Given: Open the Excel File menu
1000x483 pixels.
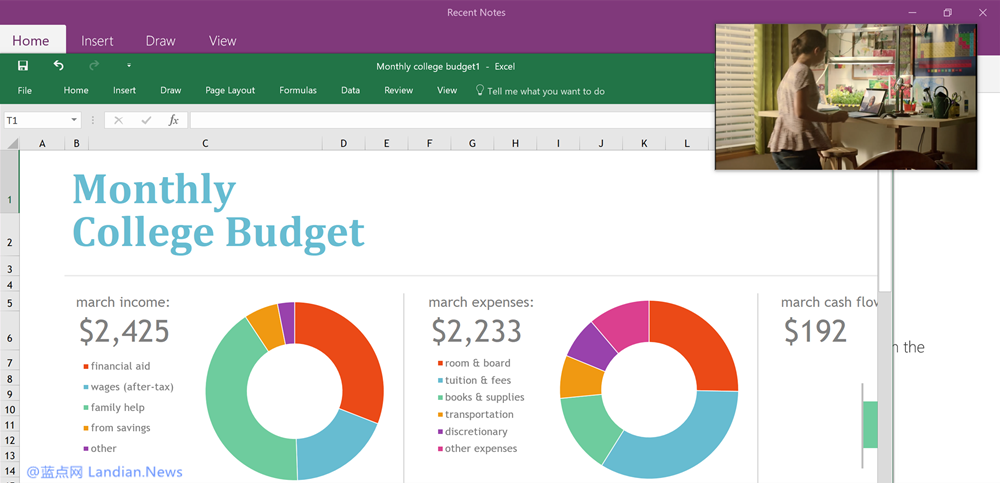Looking at the screenshot, I should coord(25,90).
